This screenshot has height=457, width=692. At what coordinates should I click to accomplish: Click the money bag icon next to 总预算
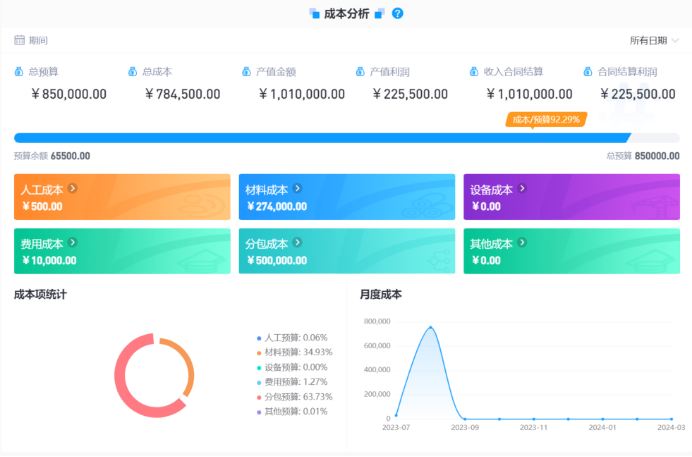pyautogui.click(x=19, y=71)
